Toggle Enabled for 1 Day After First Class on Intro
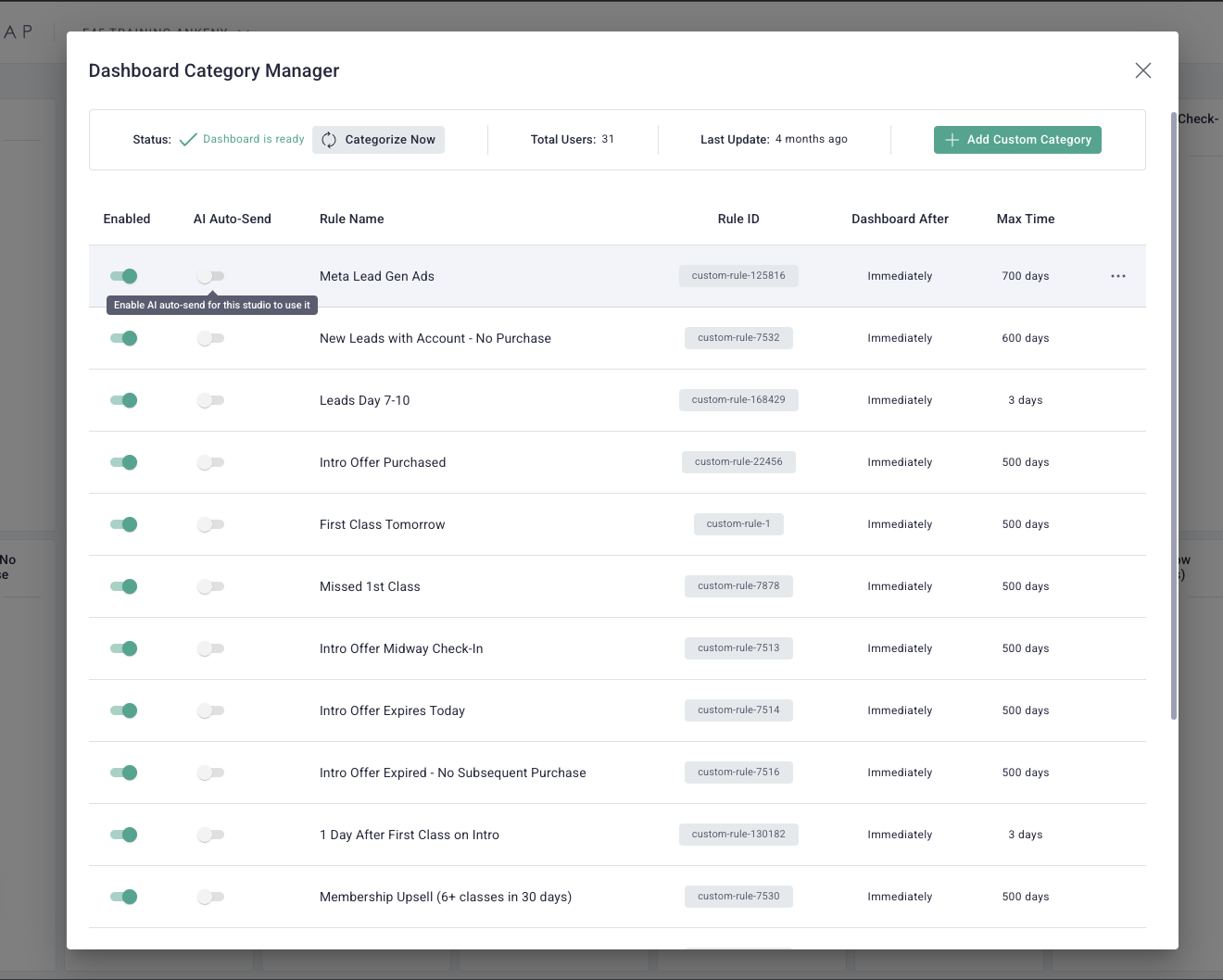Viewport: 1223px width, 980px height. (x=123, y=835)
